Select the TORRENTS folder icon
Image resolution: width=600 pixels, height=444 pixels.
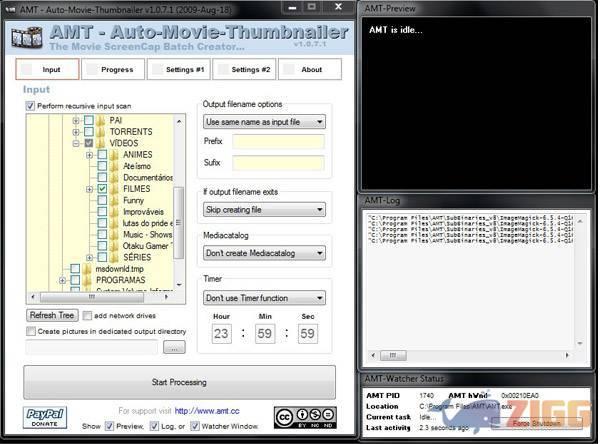[x=102, y=131]
